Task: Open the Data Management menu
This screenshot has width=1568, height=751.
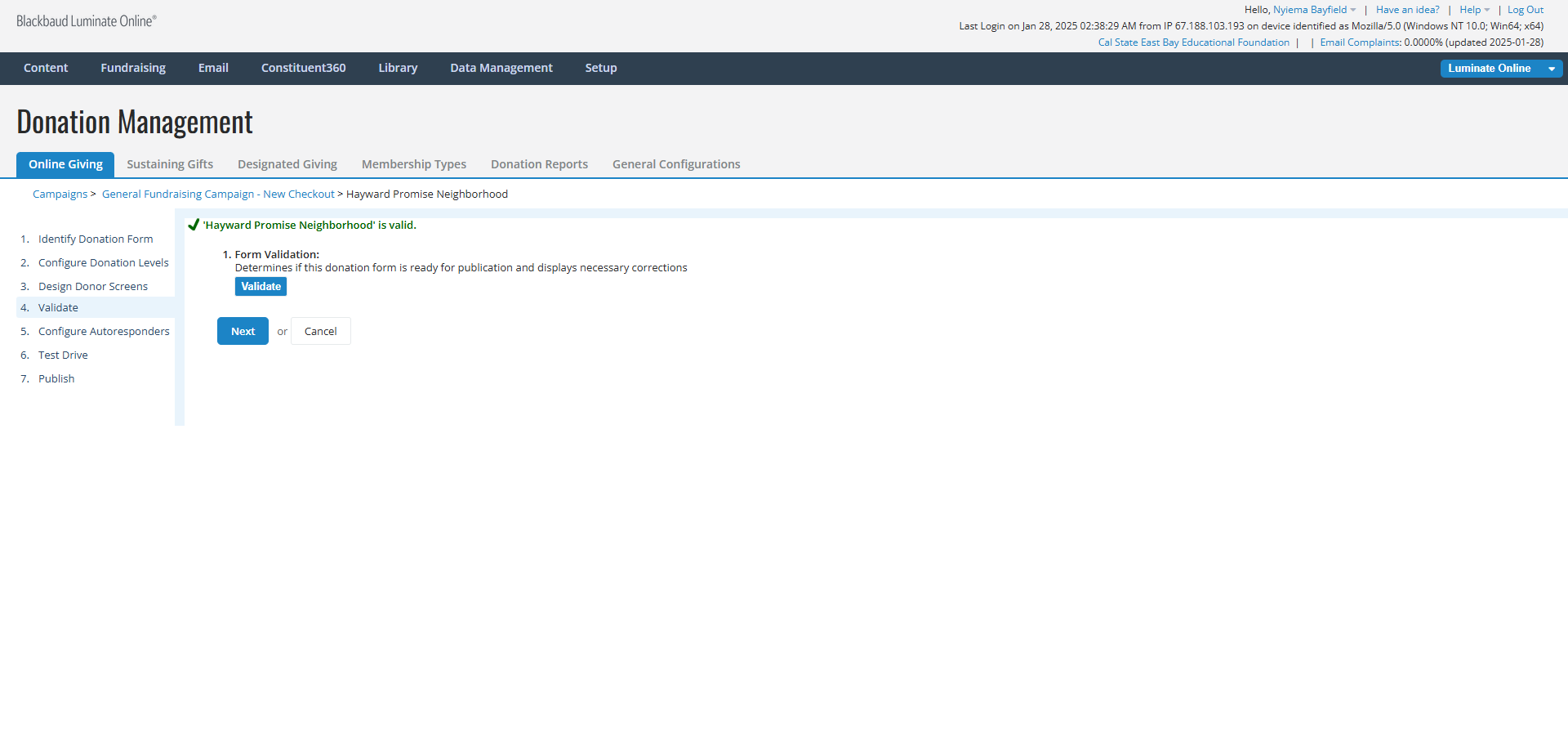Action: [x=501, y=68]
